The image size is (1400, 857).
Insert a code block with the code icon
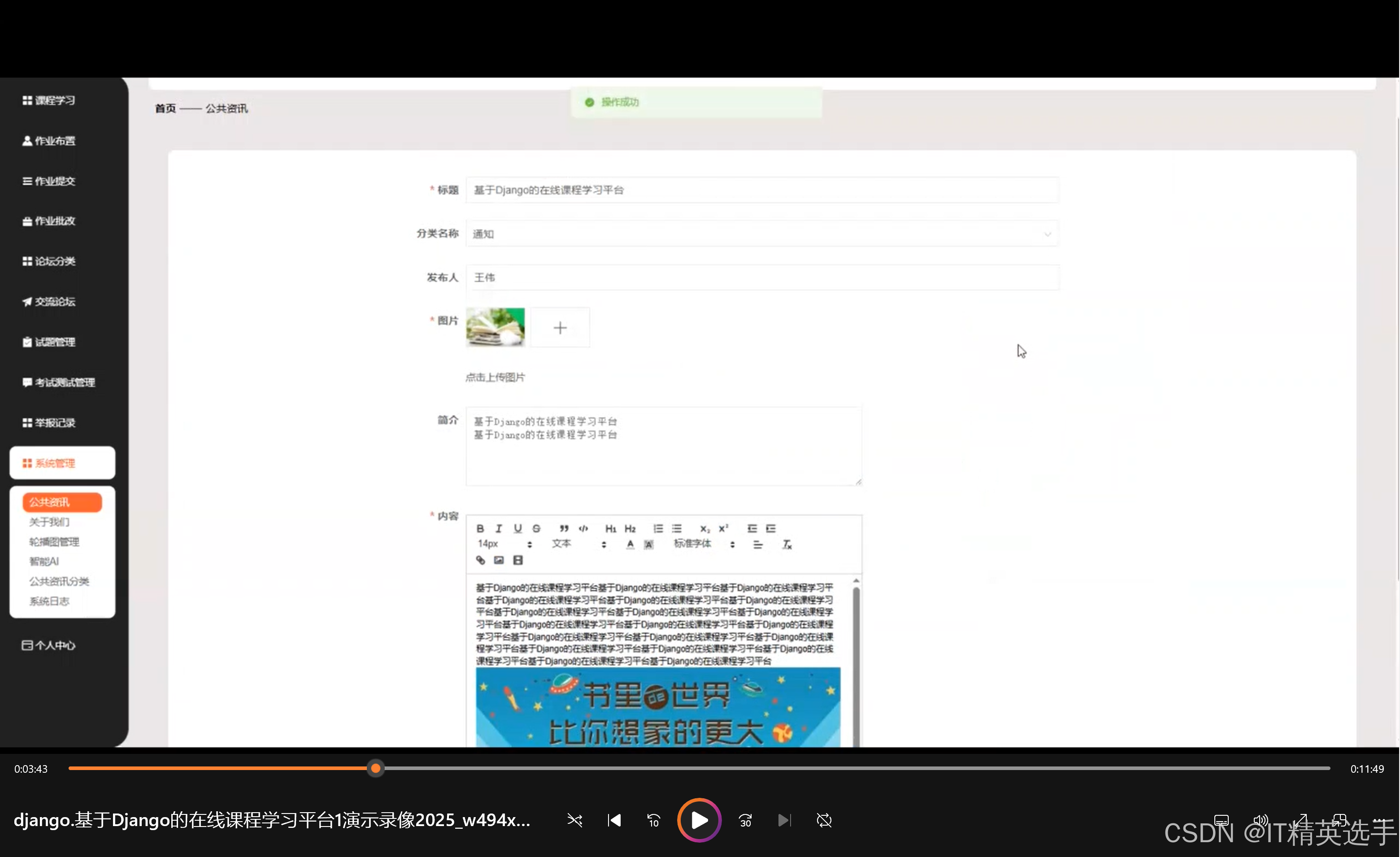[x=583, y=528]
